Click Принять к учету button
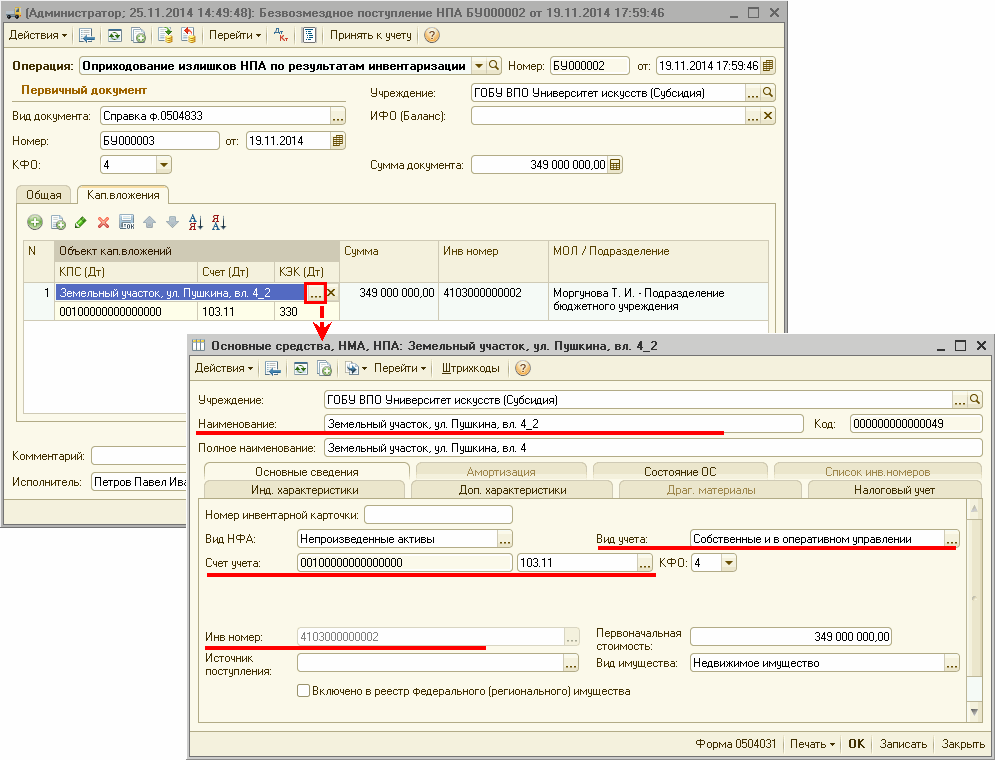 (370, 35)
